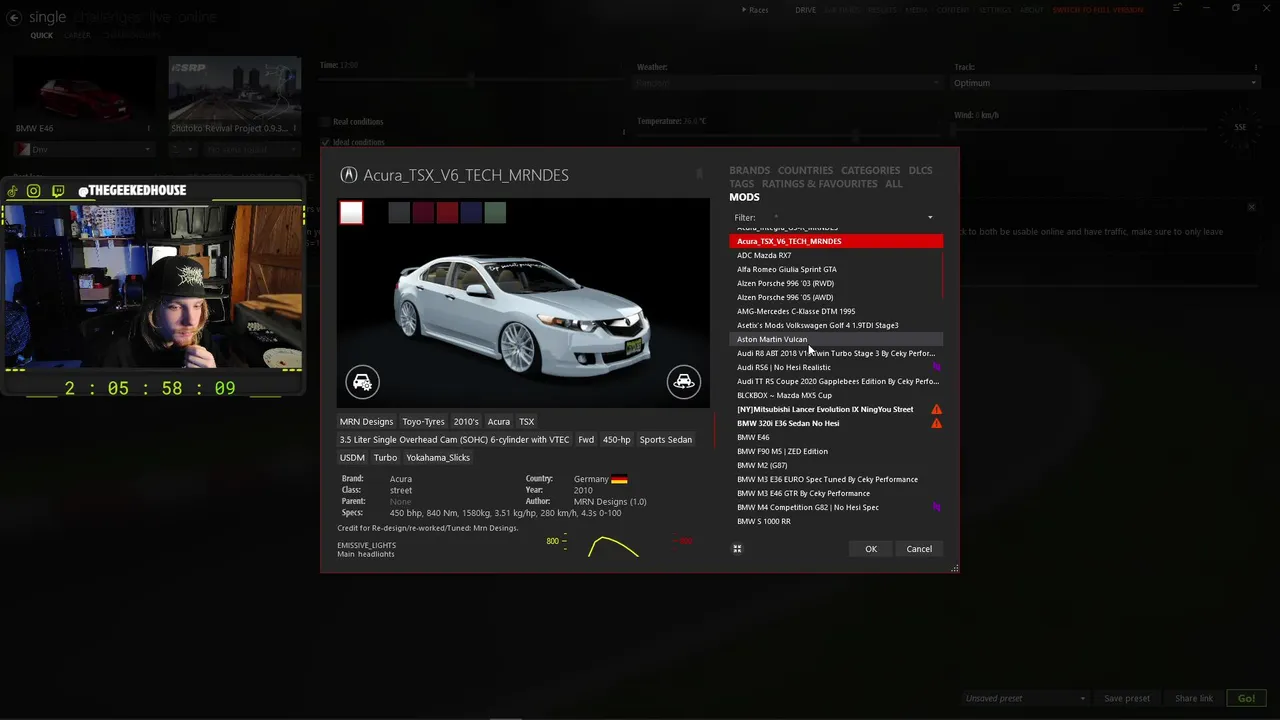This screenshot has height=720, width=1280.
Task: Adjust the Temperature slider
Action: [x=790, y=134]
